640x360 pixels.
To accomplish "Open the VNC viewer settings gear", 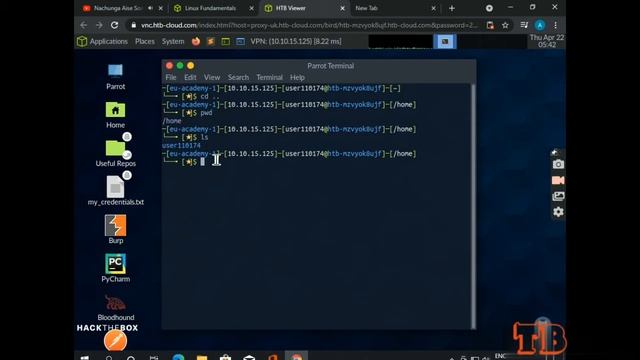I will [x=558, y=212].
